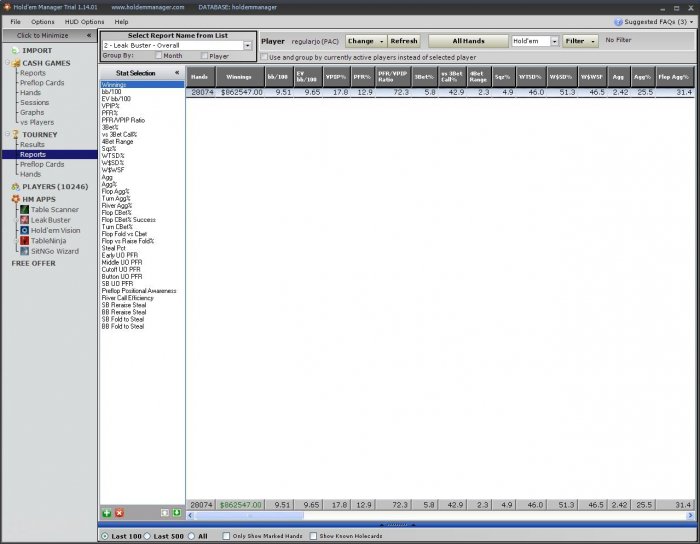Click the PLAYERS group icon

[x=16, y=187]
